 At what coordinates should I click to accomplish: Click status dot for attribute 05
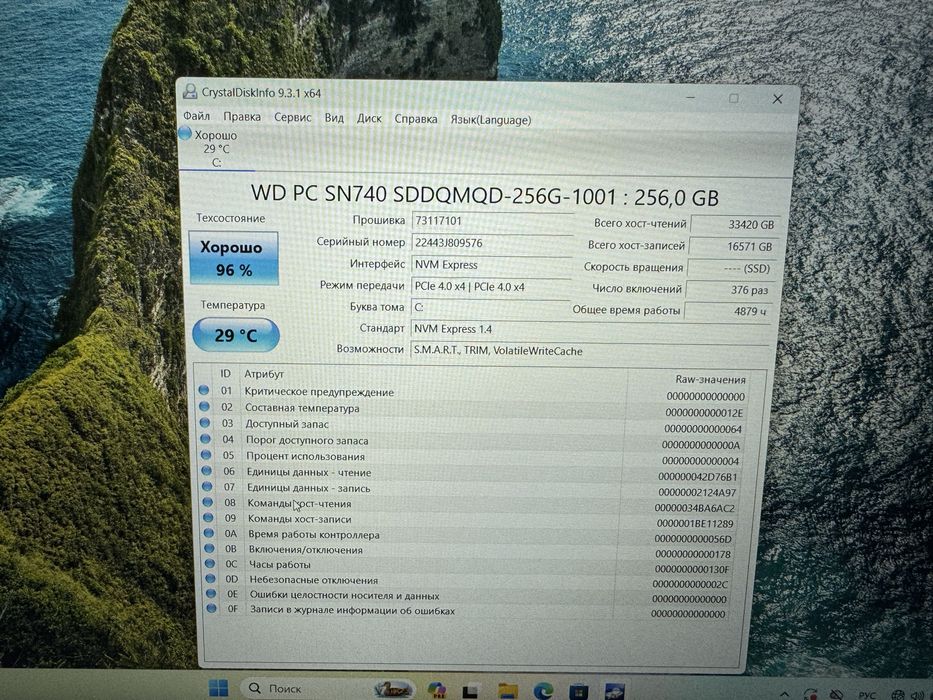(x=206, y=454)
